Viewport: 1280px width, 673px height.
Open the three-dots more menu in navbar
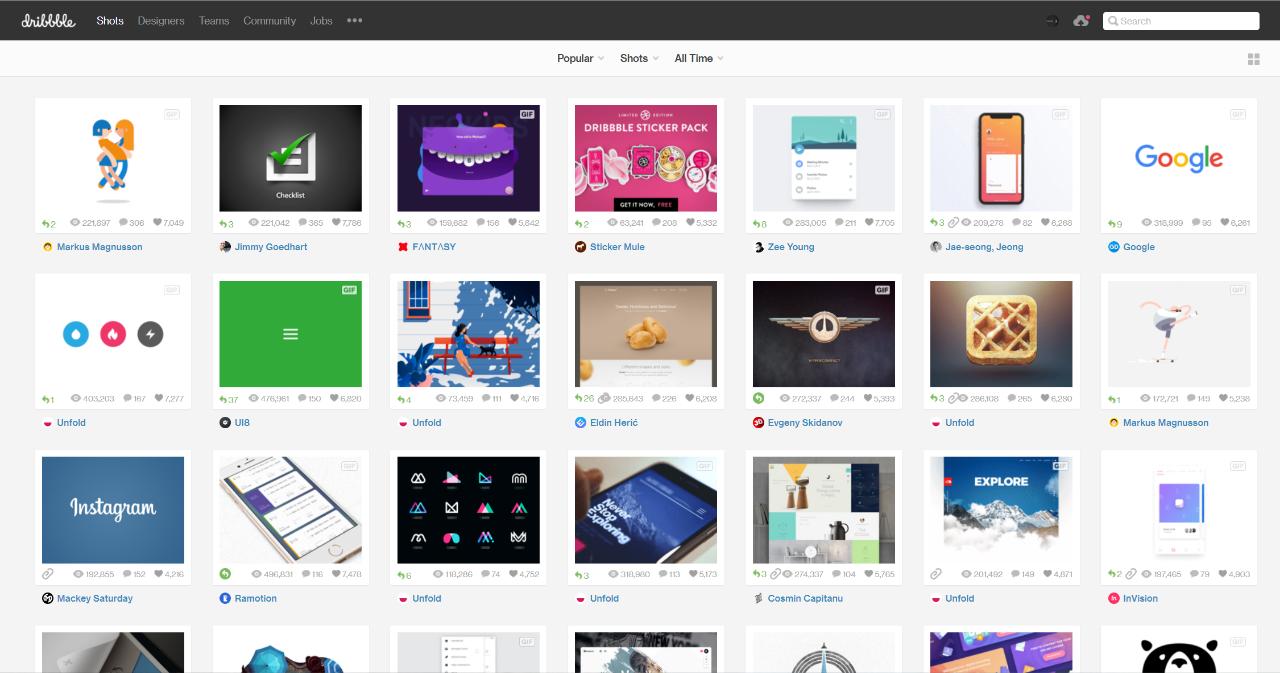(354, 20)
